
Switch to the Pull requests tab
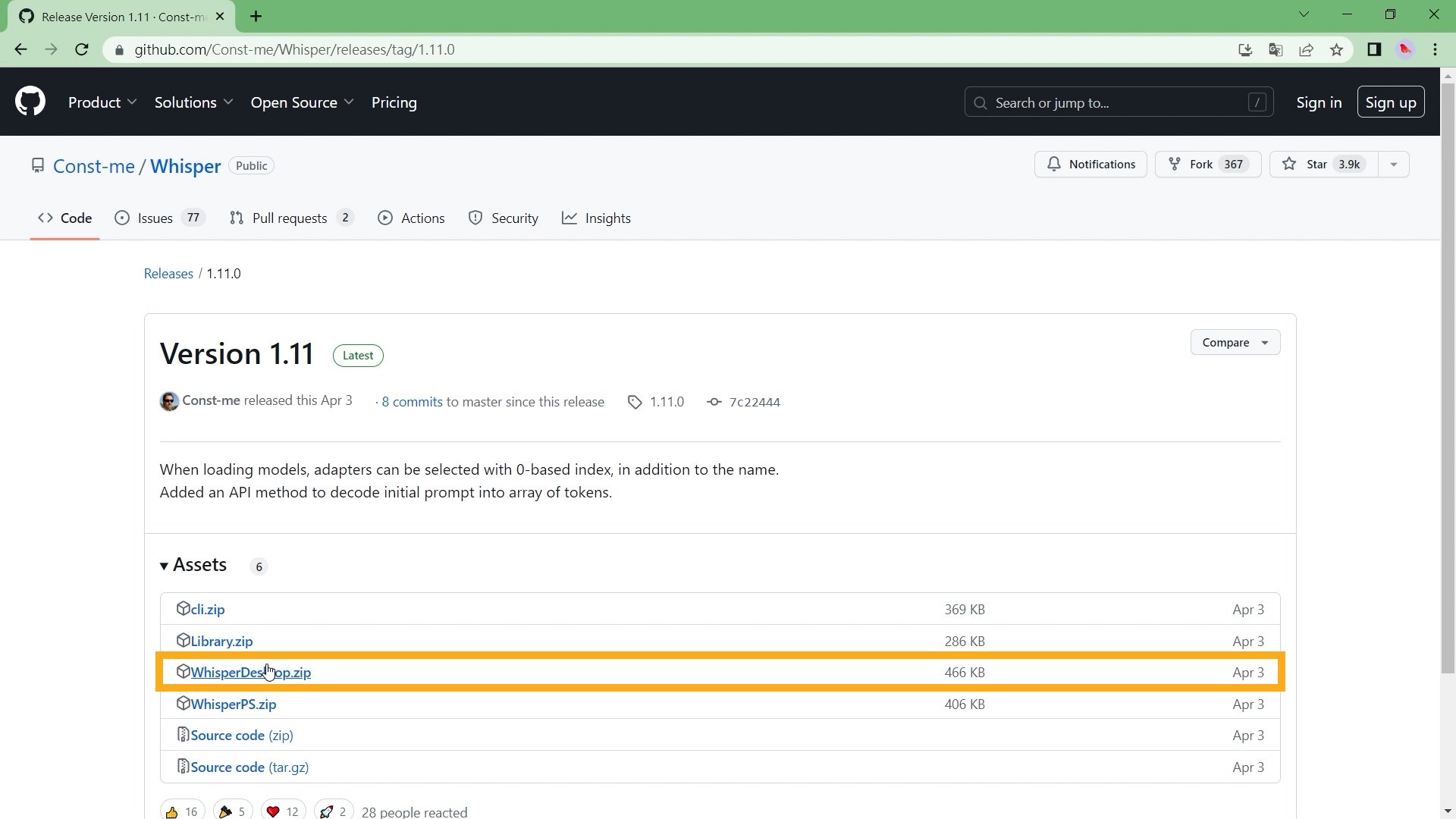(x=292, y=218)
